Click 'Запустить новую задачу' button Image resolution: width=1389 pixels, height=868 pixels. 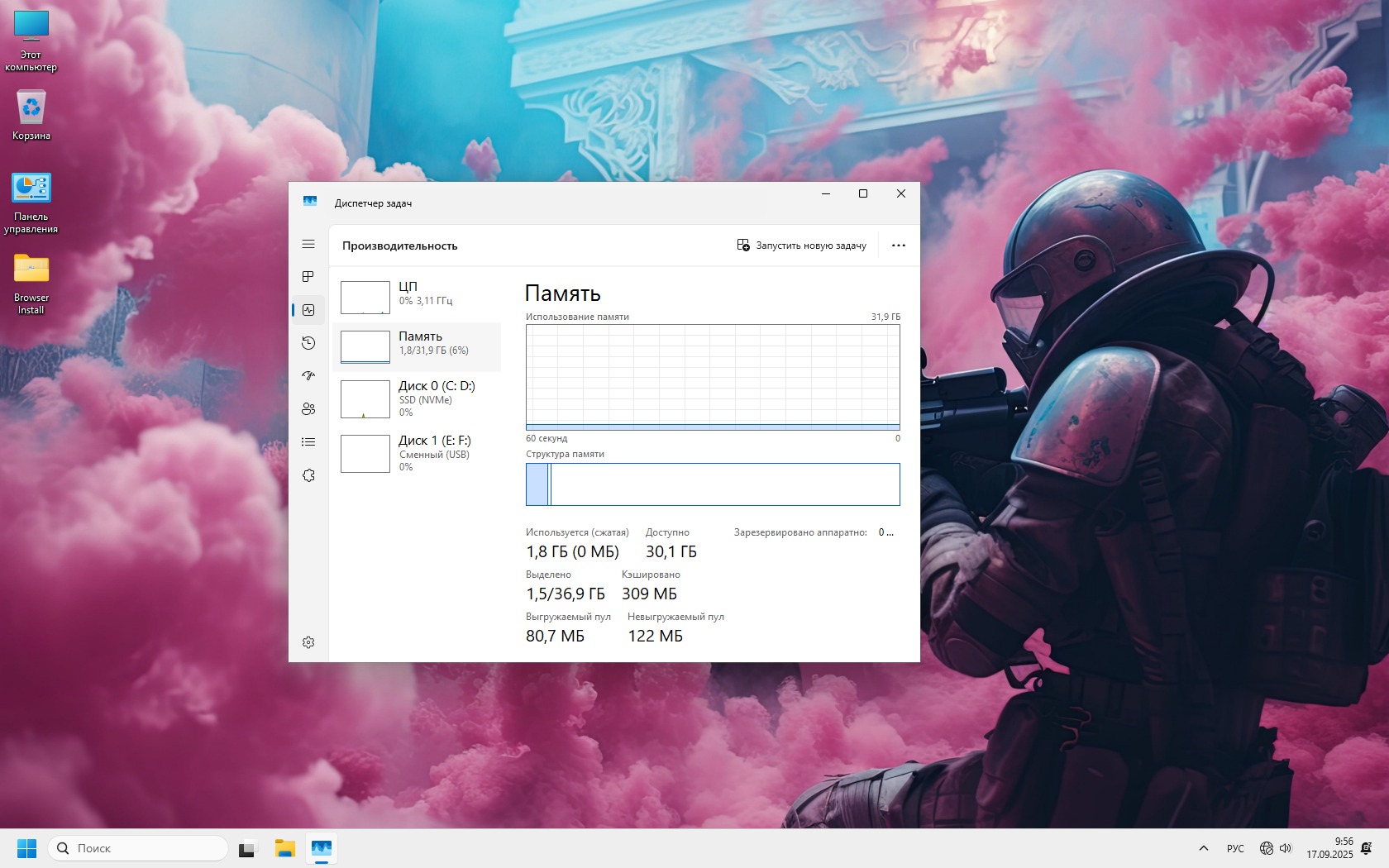[x=801, y=246]
